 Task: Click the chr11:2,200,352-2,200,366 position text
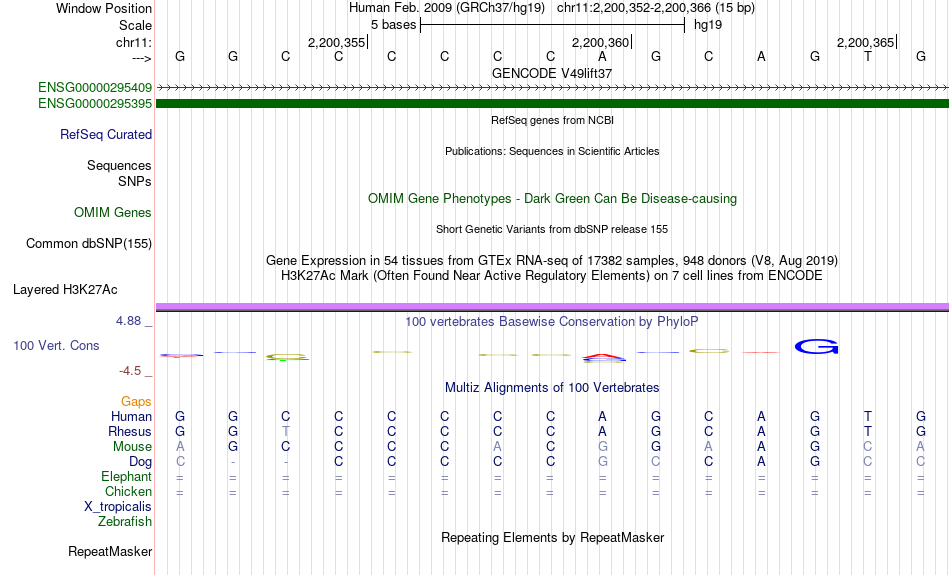click(x=656, y=8)
